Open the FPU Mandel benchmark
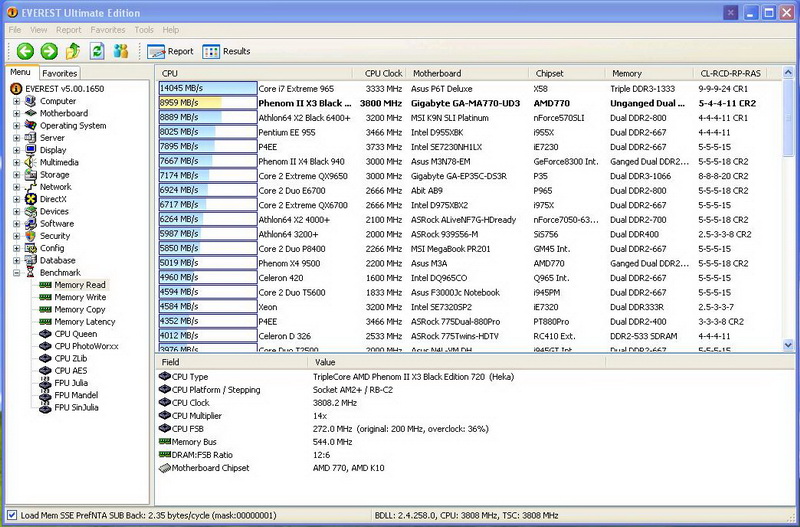 pyautogui.click(x=76, y=395)
